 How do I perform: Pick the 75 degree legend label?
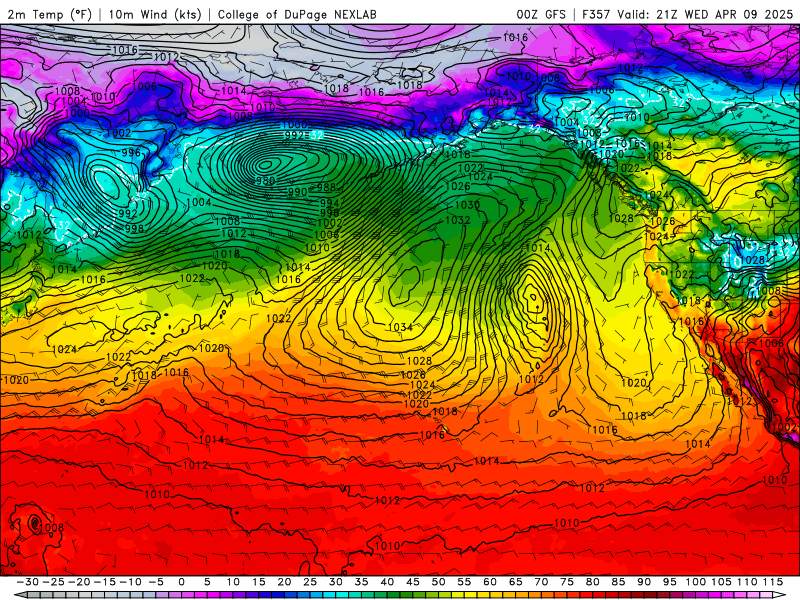pyautogui.click(x=567, y=582)
